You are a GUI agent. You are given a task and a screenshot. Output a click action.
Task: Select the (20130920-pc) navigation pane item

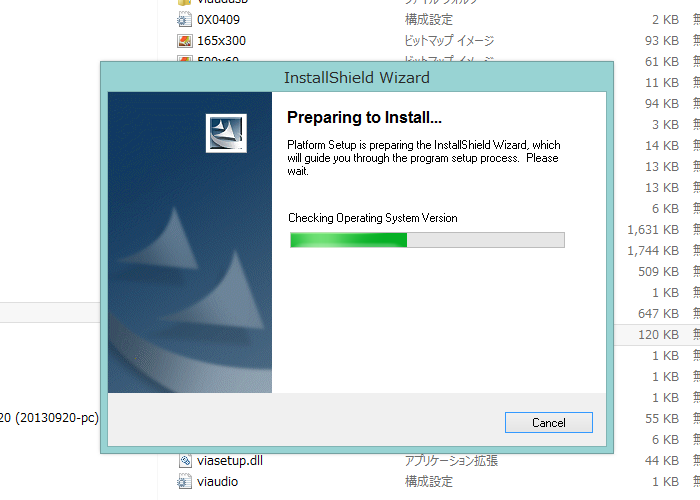(49, 418)
